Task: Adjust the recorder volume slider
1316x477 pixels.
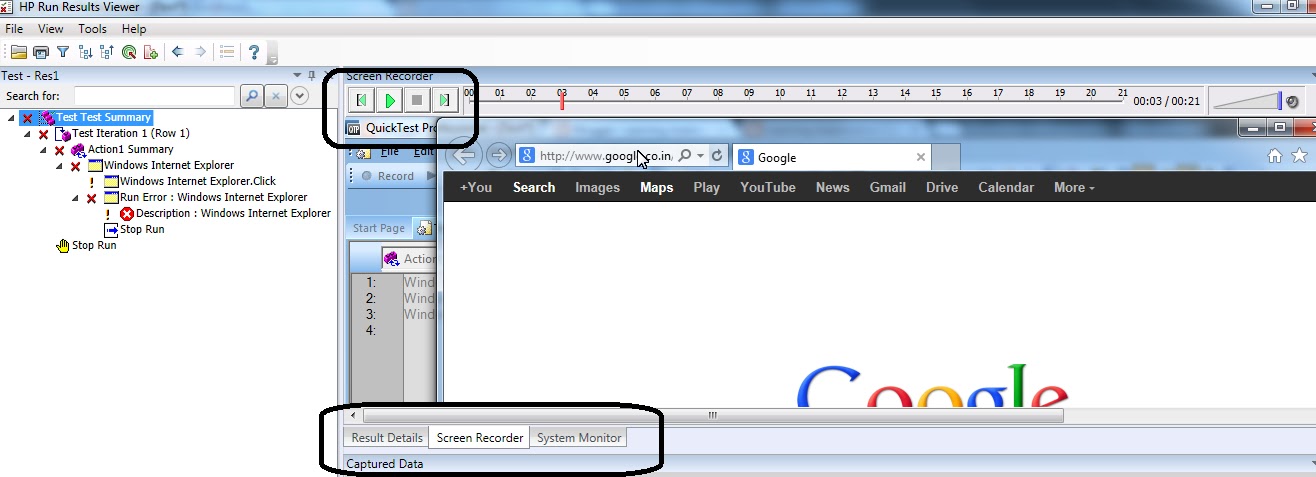Action: 1246,101
